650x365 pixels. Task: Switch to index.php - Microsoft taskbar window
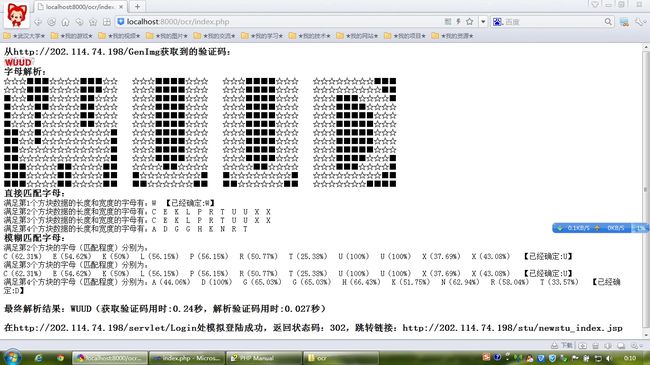click(x=187, y=358)
